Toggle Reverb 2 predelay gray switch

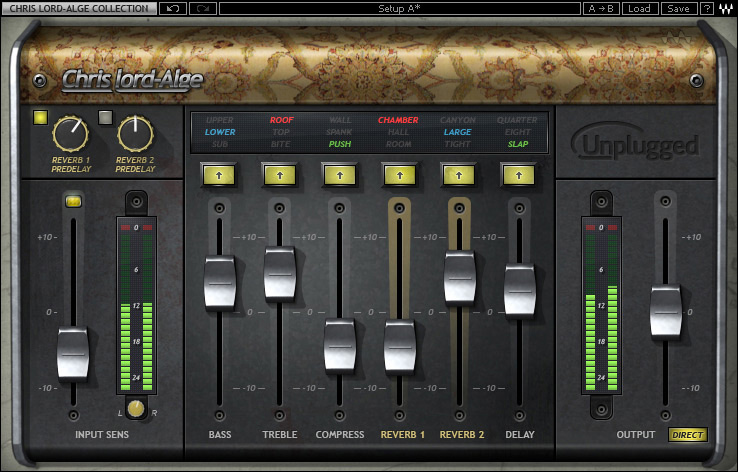(105, 117)
